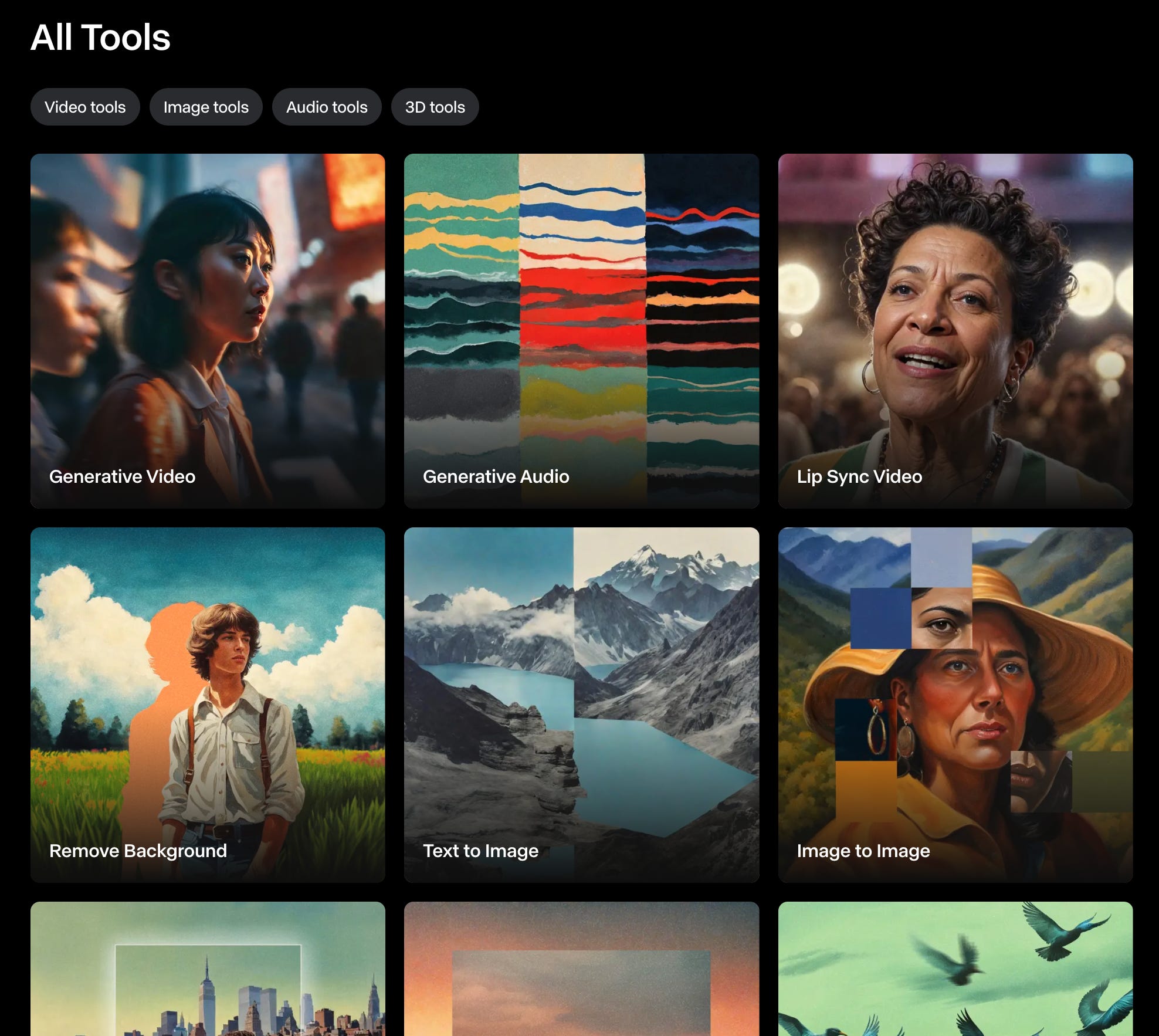Click the Generative Audio title text
Screen dimensions: 1159x1036
(x=496, y=476)
